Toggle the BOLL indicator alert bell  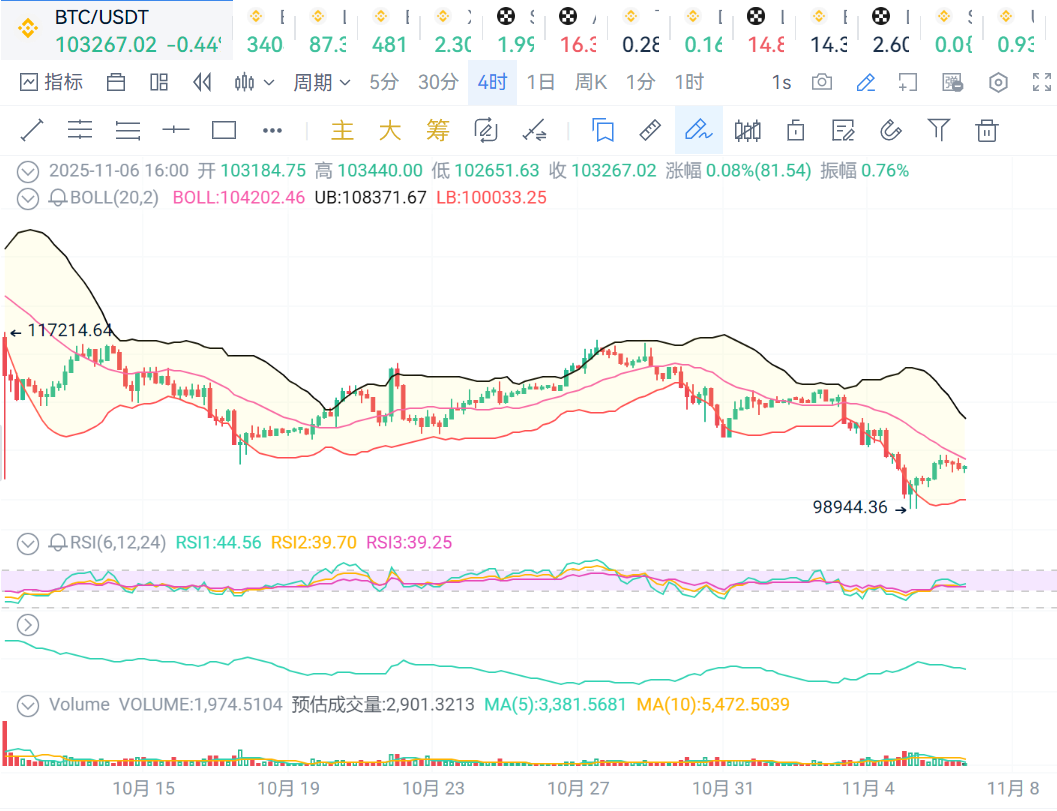coord(58,197)
